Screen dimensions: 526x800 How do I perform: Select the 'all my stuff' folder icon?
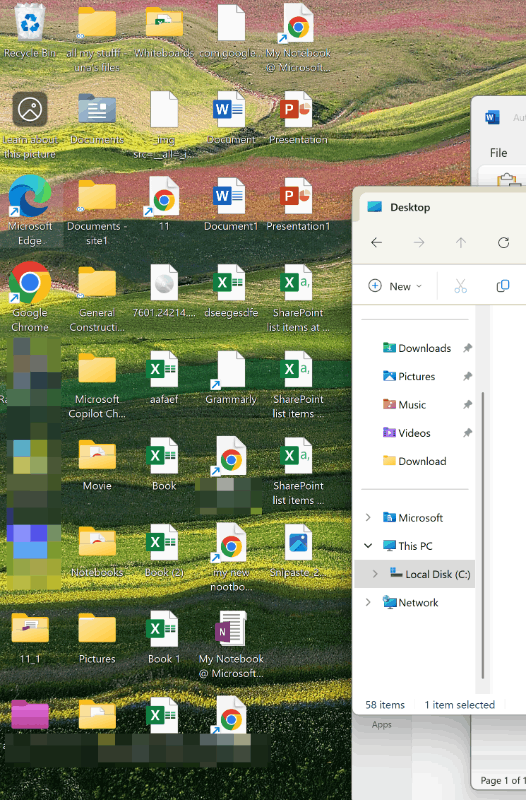[x=97, y=38]
